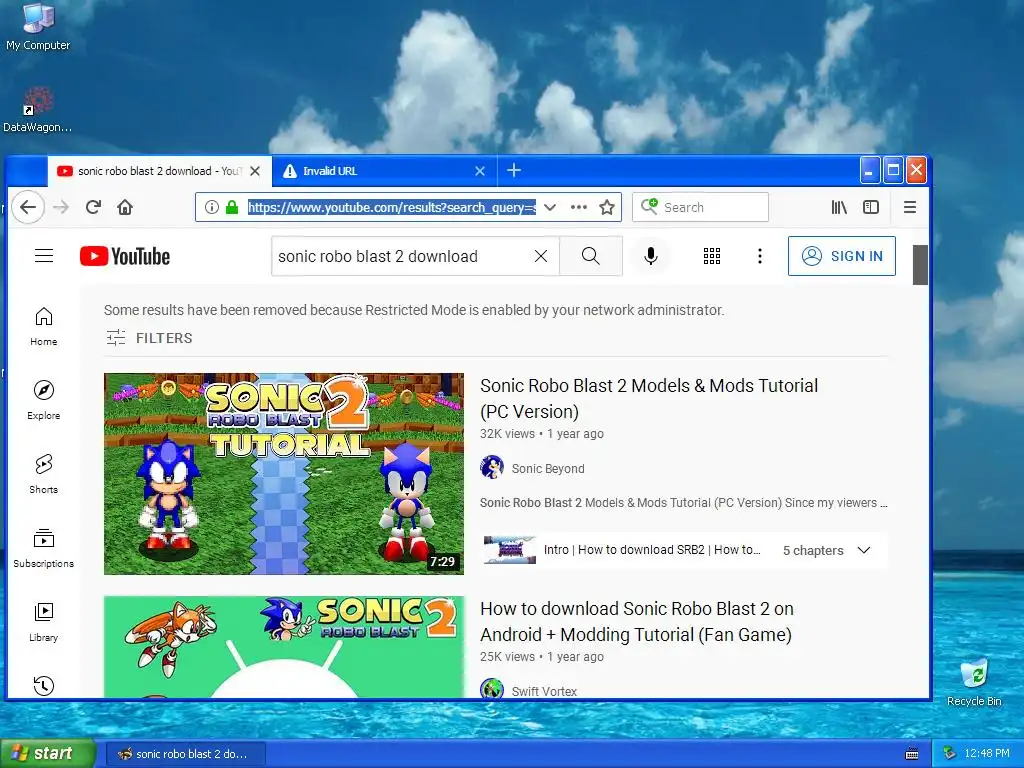Click the YouTube magnifier search button

click(590, 256)
